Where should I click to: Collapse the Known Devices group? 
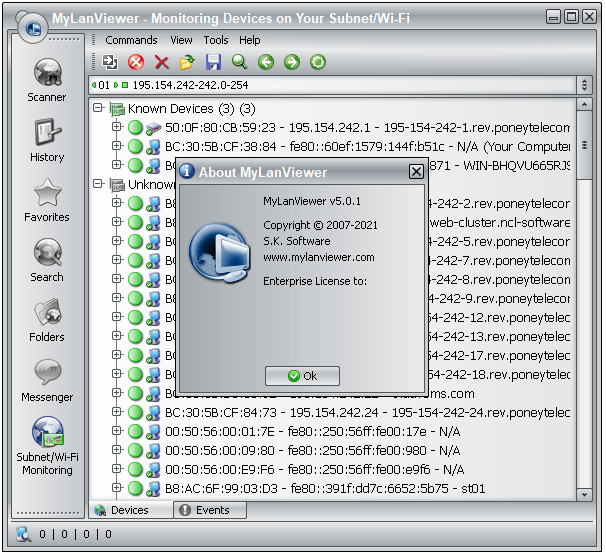(x=98, y=108)
